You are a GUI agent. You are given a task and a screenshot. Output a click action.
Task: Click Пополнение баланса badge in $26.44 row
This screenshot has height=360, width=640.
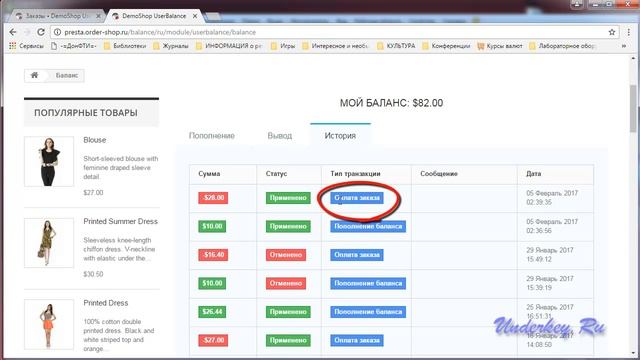tap(368, 312)
